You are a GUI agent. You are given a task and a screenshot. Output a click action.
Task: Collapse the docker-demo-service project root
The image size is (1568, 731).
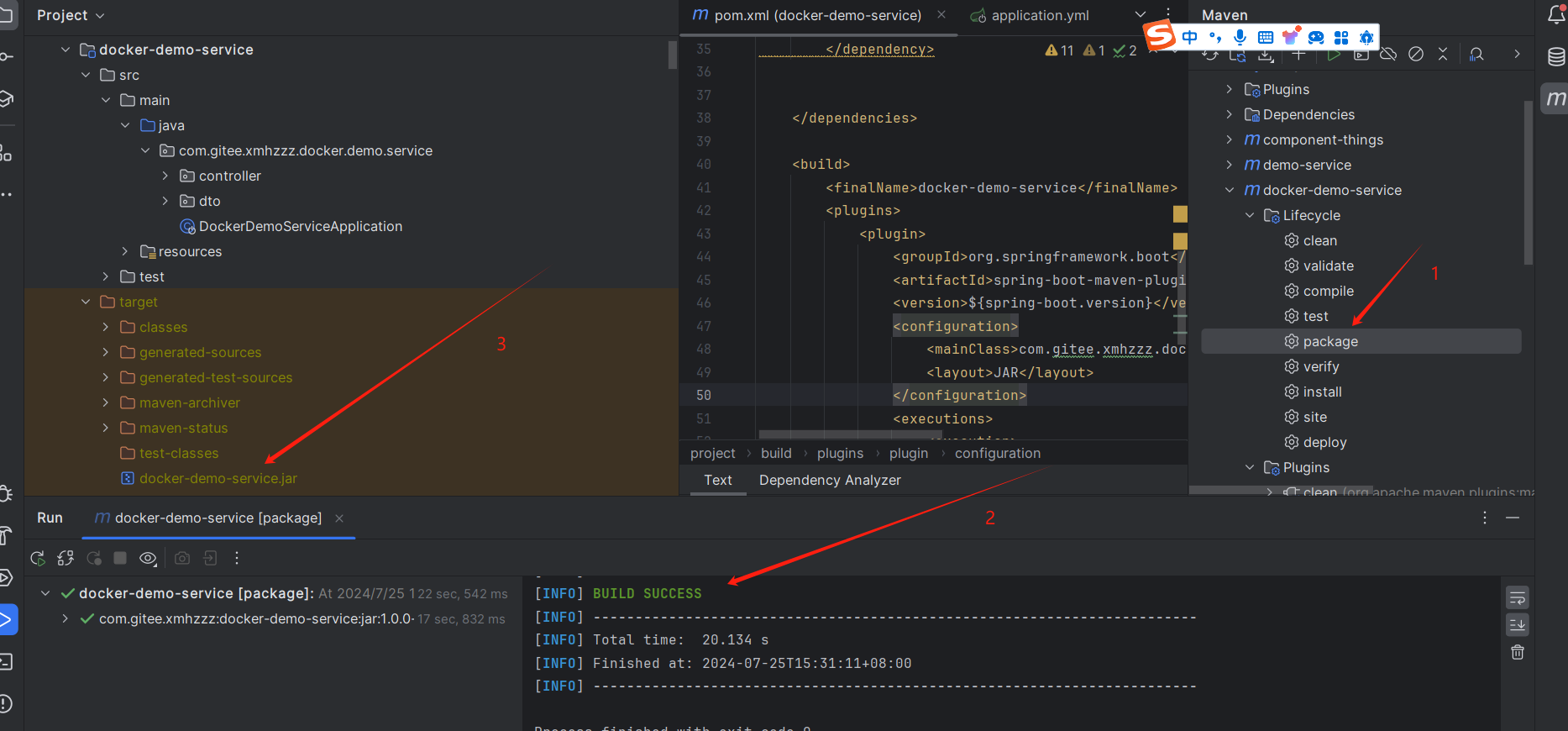[66, 50]
